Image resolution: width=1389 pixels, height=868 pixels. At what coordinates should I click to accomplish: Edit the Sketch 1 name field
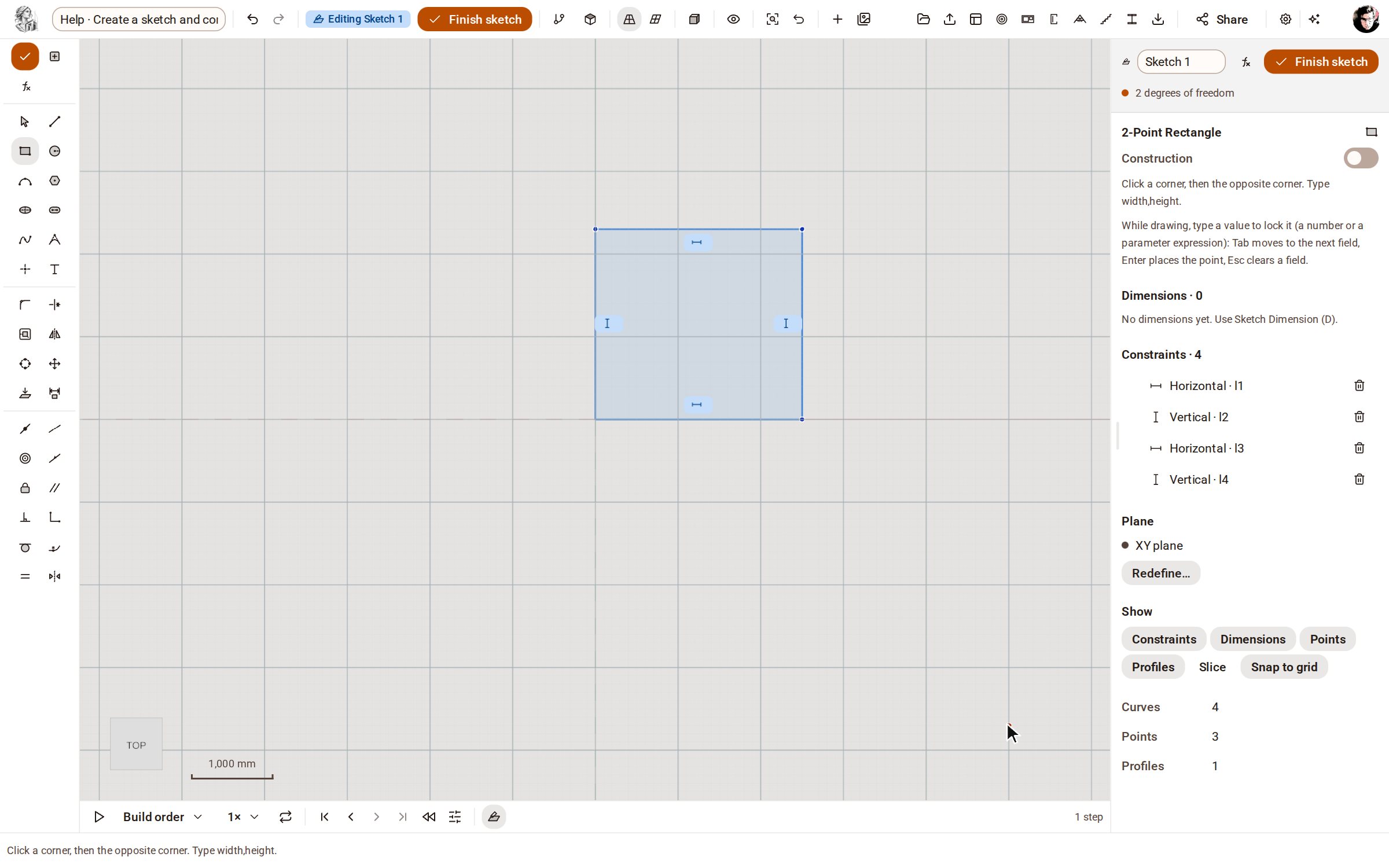coord(1181,61)
